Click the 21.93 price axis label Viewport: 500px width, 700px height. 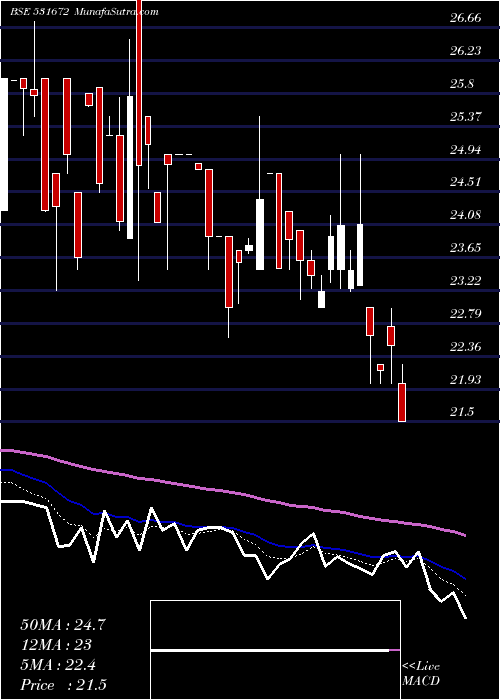466,379
